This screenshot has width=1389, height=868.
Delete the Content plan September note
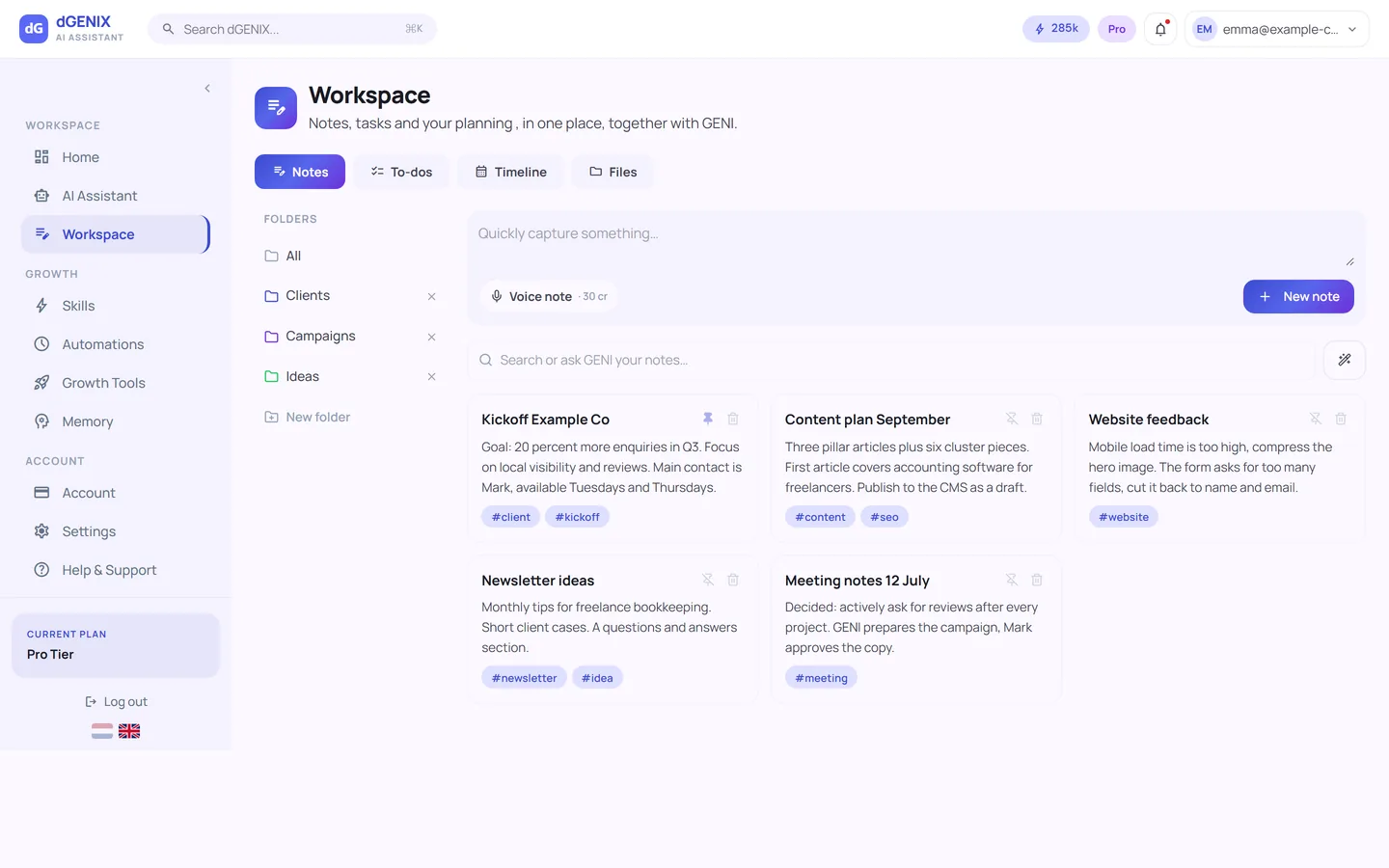coord(1037,419)
